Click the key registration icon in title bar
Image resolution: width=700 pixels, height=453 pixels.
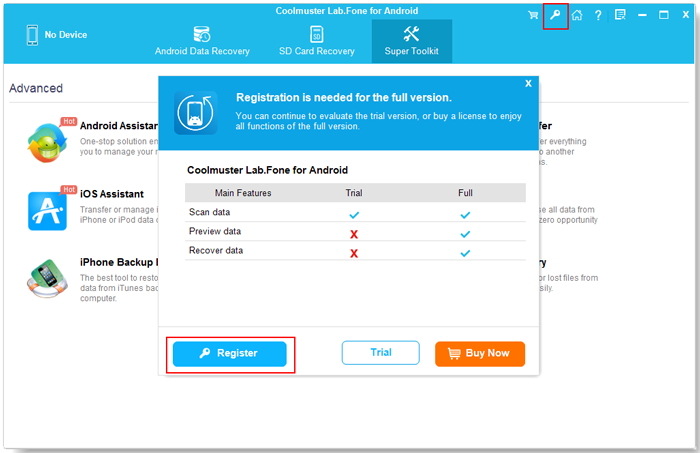(555, 15)
